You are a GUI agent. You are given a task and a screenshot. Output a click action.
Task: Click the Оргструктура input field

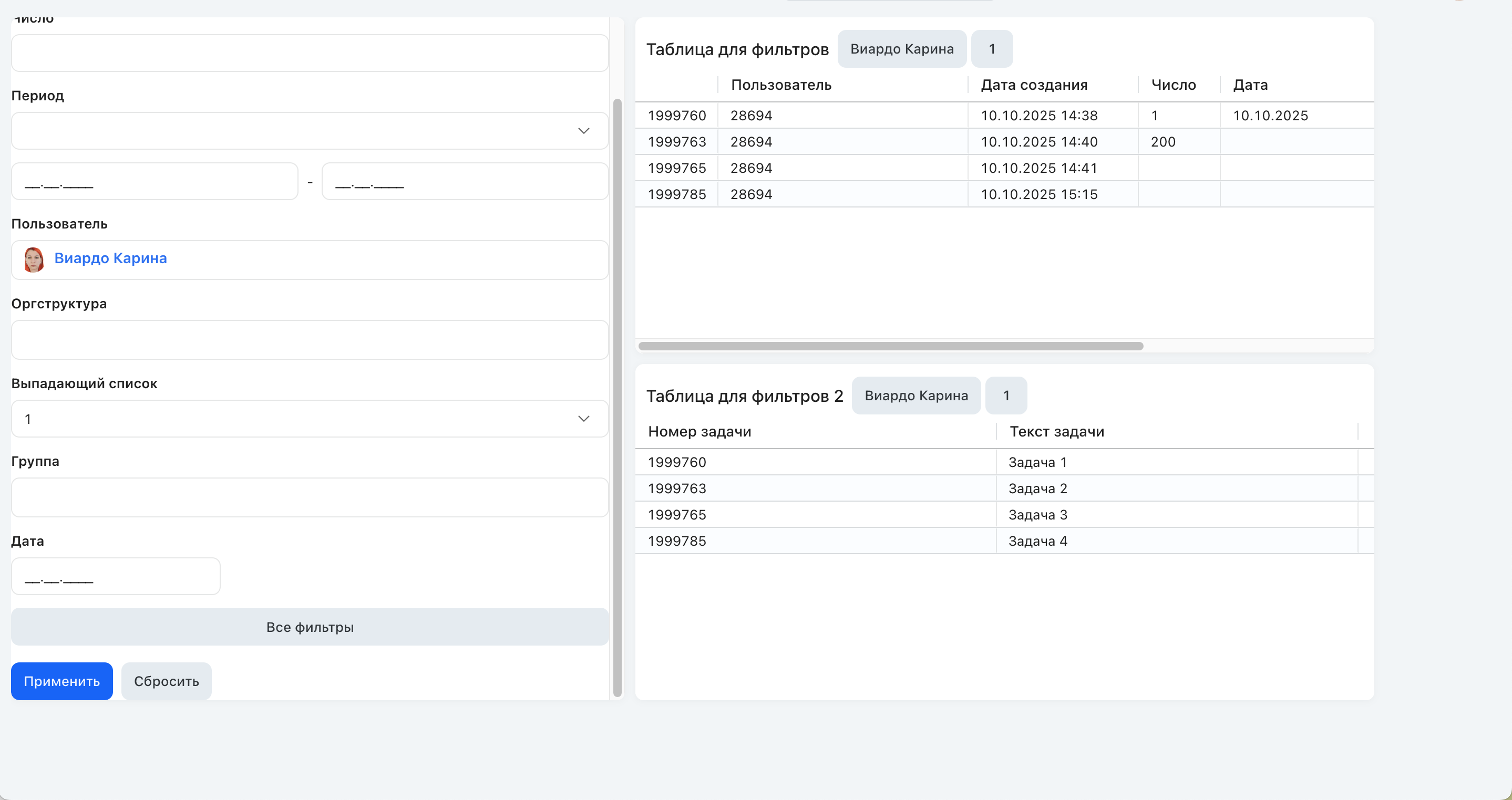(310, 339)
